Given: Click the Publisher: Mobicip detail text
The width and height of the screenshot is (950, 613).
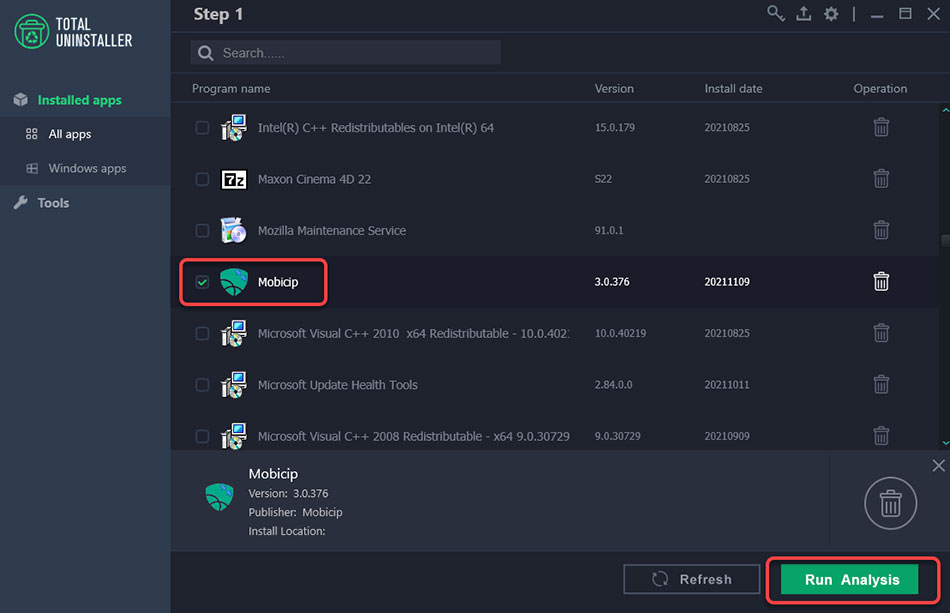Looking at the screenshot, I should pyautogui.click(x=296, y=512).
